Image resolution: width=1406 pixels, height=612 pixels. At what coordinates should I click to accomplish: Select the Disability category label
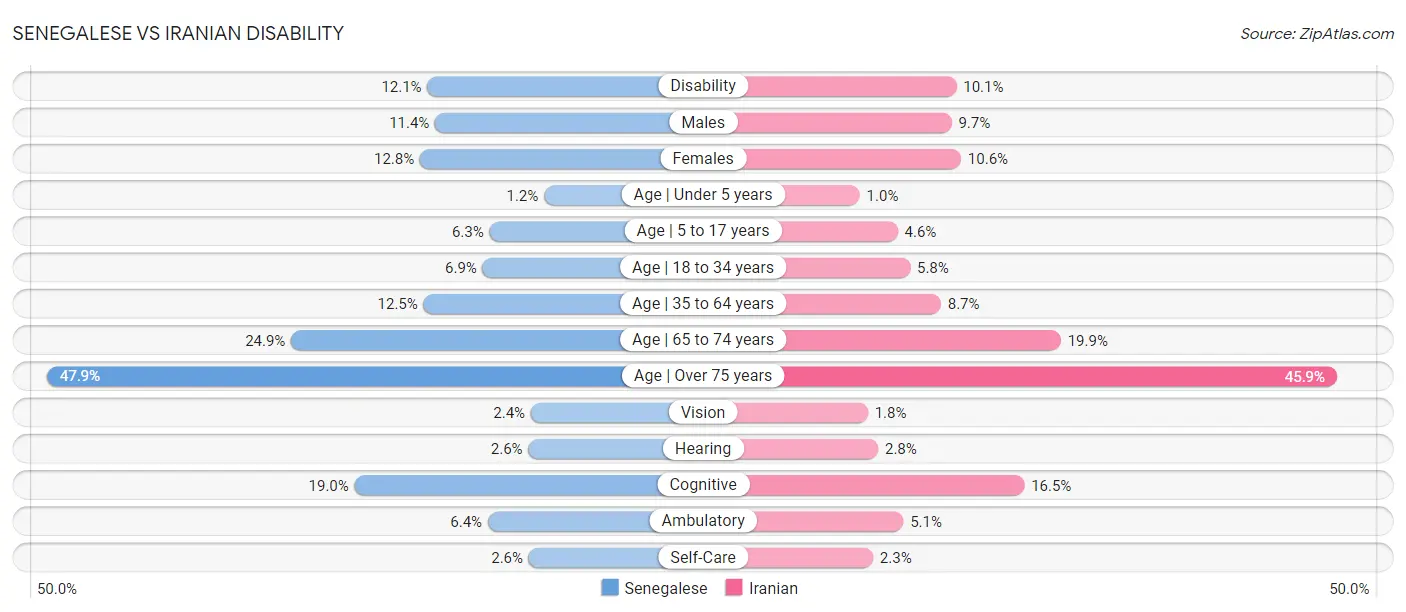703,86
